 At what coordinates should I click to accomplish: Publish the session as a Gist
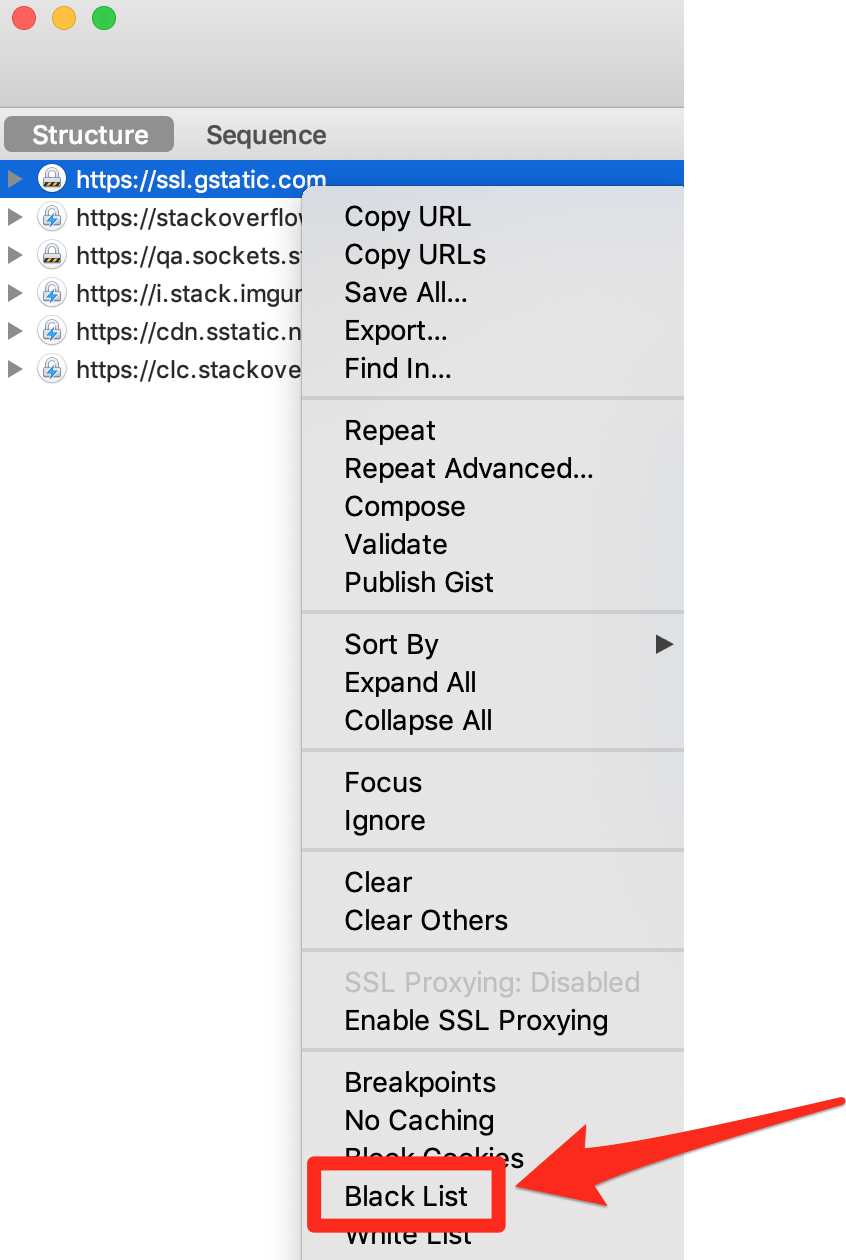point(418,582)
